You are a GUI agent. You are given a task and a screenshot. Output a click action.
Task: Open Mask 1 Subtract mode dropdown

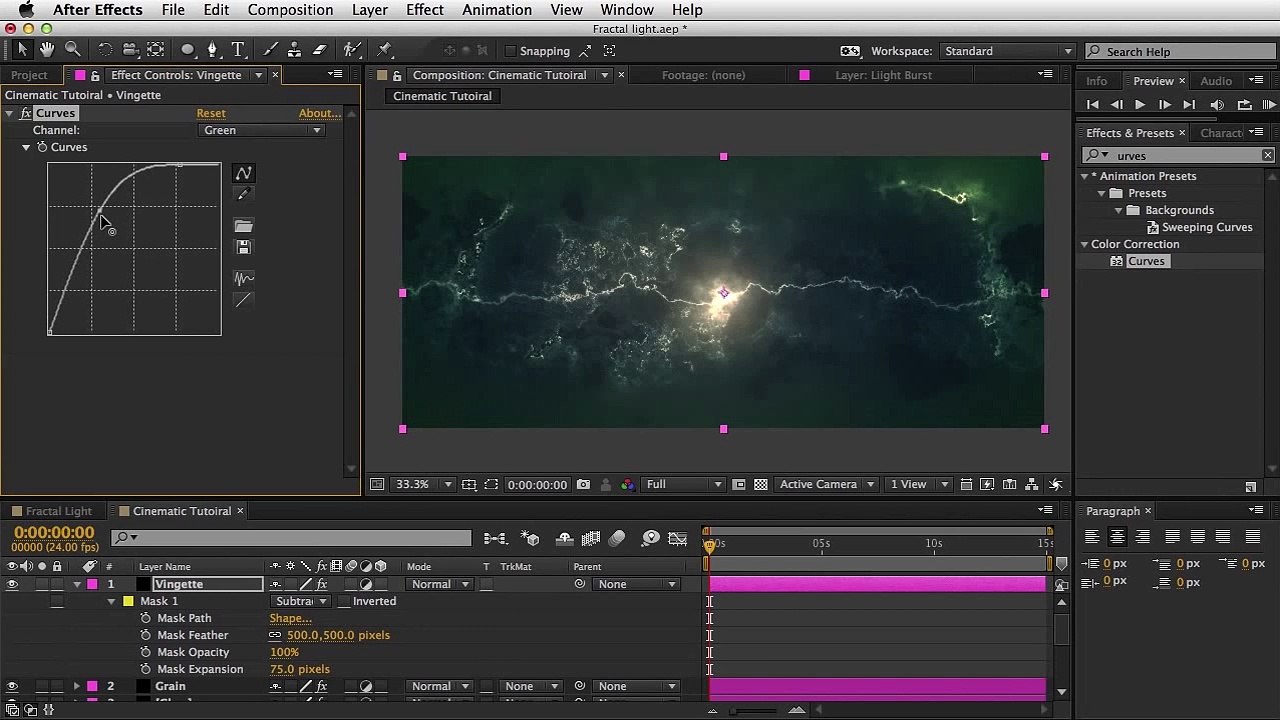(301, 601)
